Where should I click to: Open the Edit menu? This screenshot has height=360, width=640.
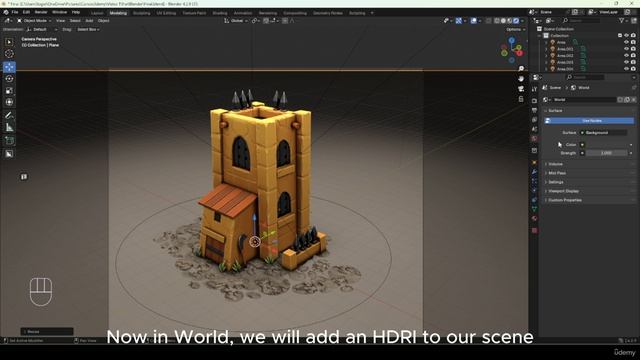(26, 12)
